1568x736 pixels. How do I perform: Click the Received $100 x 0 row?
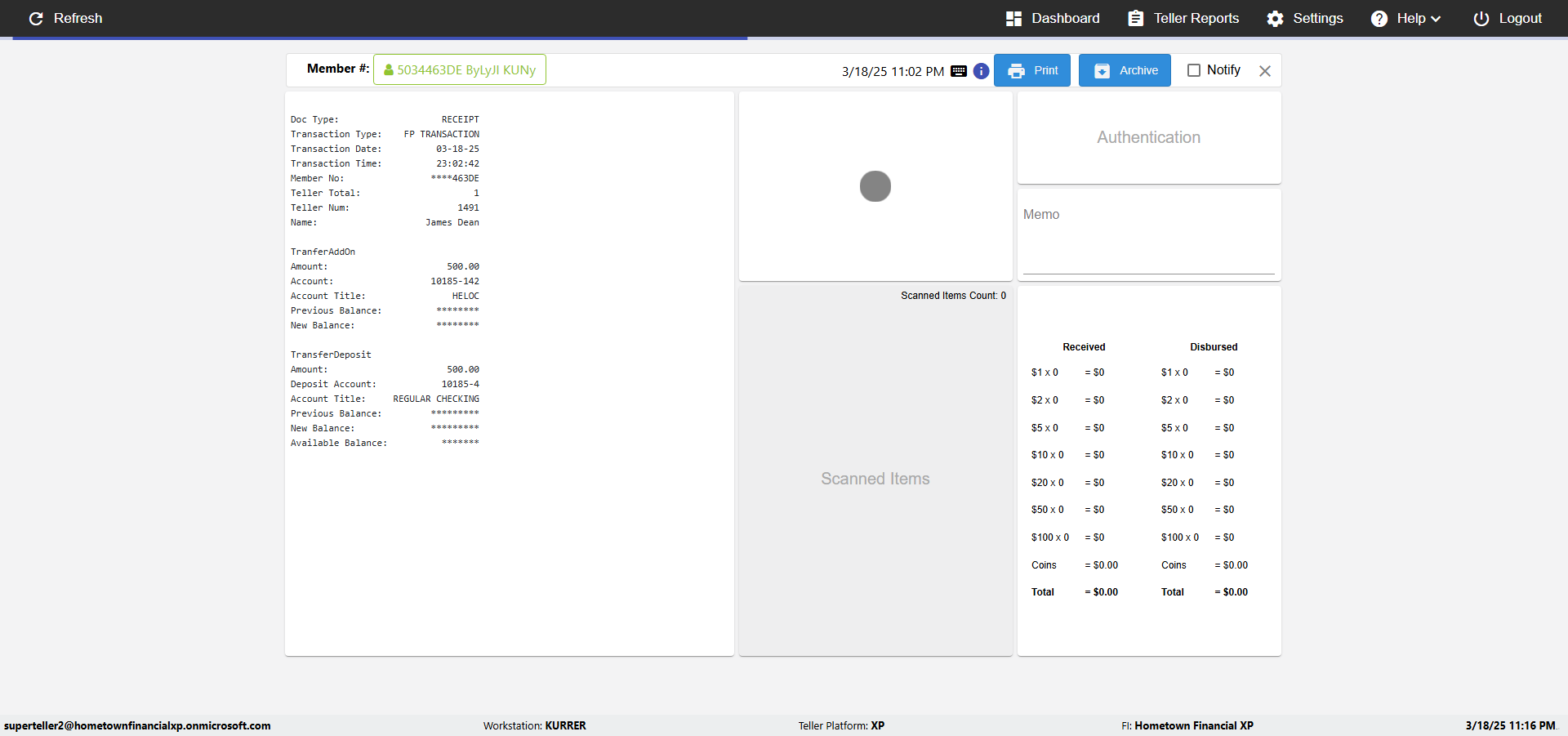click(1068, 538)
